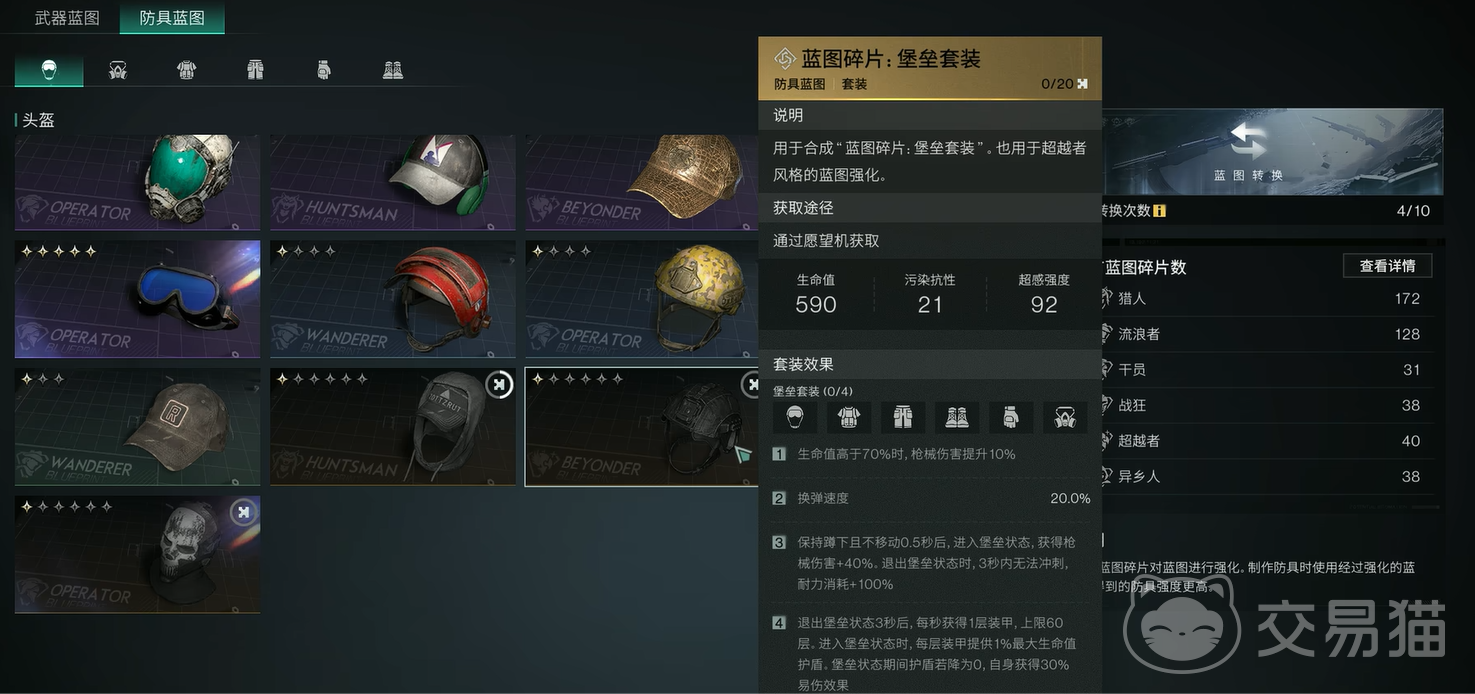Image resolution: width=1475 pixels, height=694 pixels.
Task: Open the 查看详情 button
Action: coord(1387,266)
